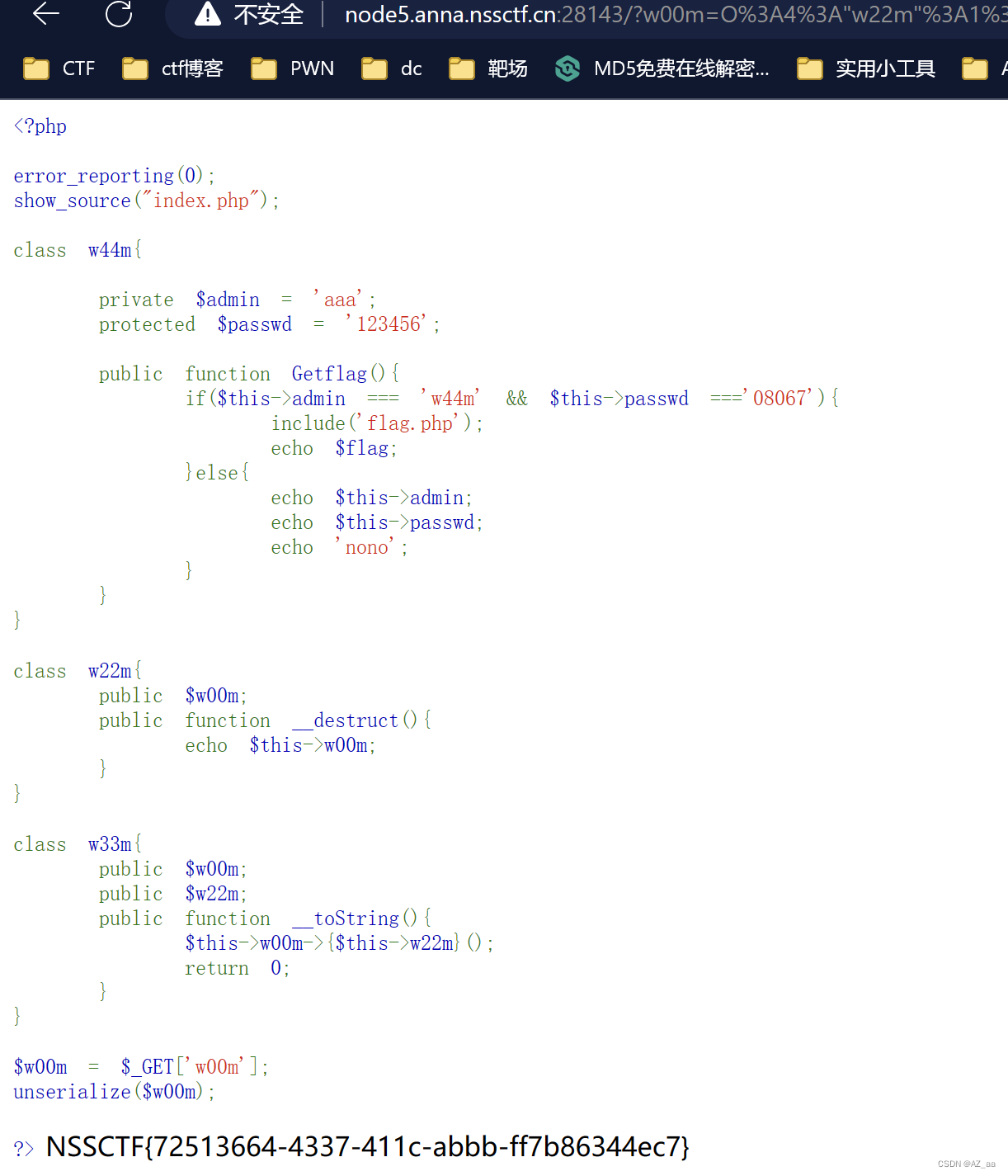Open the 靶场 bookmark folder

[x=488, y=68]
